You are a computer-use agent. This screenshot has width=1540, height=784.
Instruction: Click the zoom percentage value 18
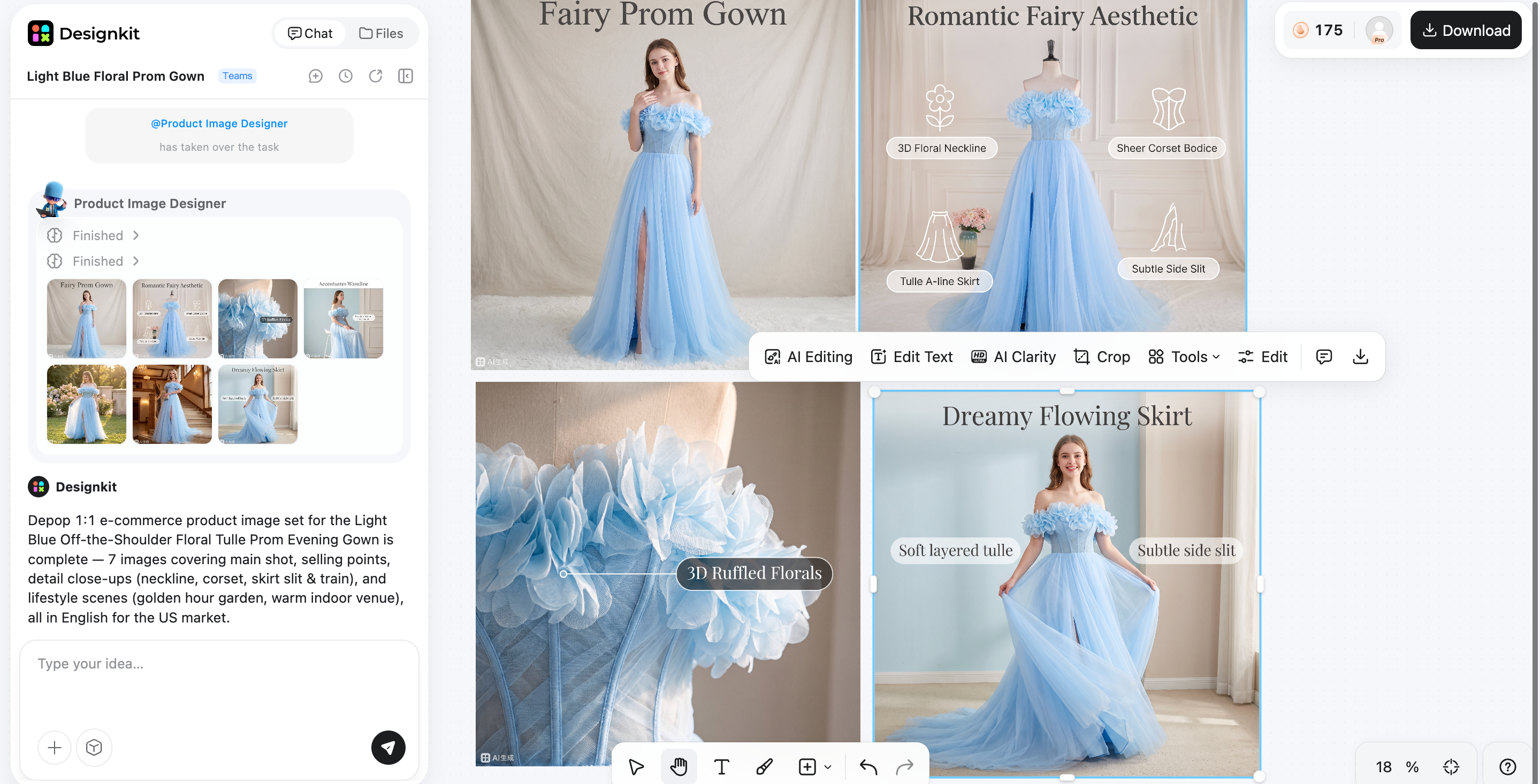coord(1383,767)
